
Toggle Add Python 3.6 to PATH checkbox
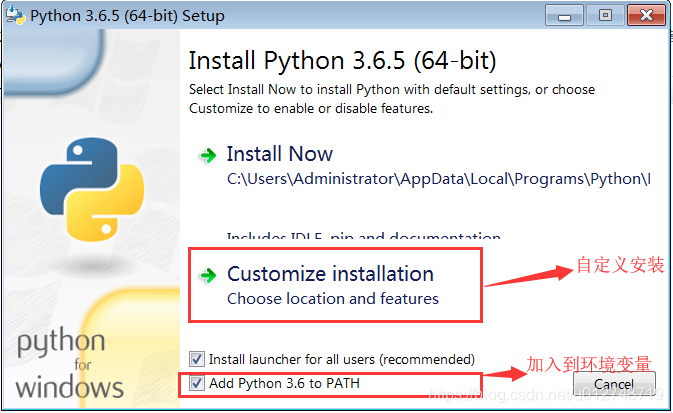(197, 383)
